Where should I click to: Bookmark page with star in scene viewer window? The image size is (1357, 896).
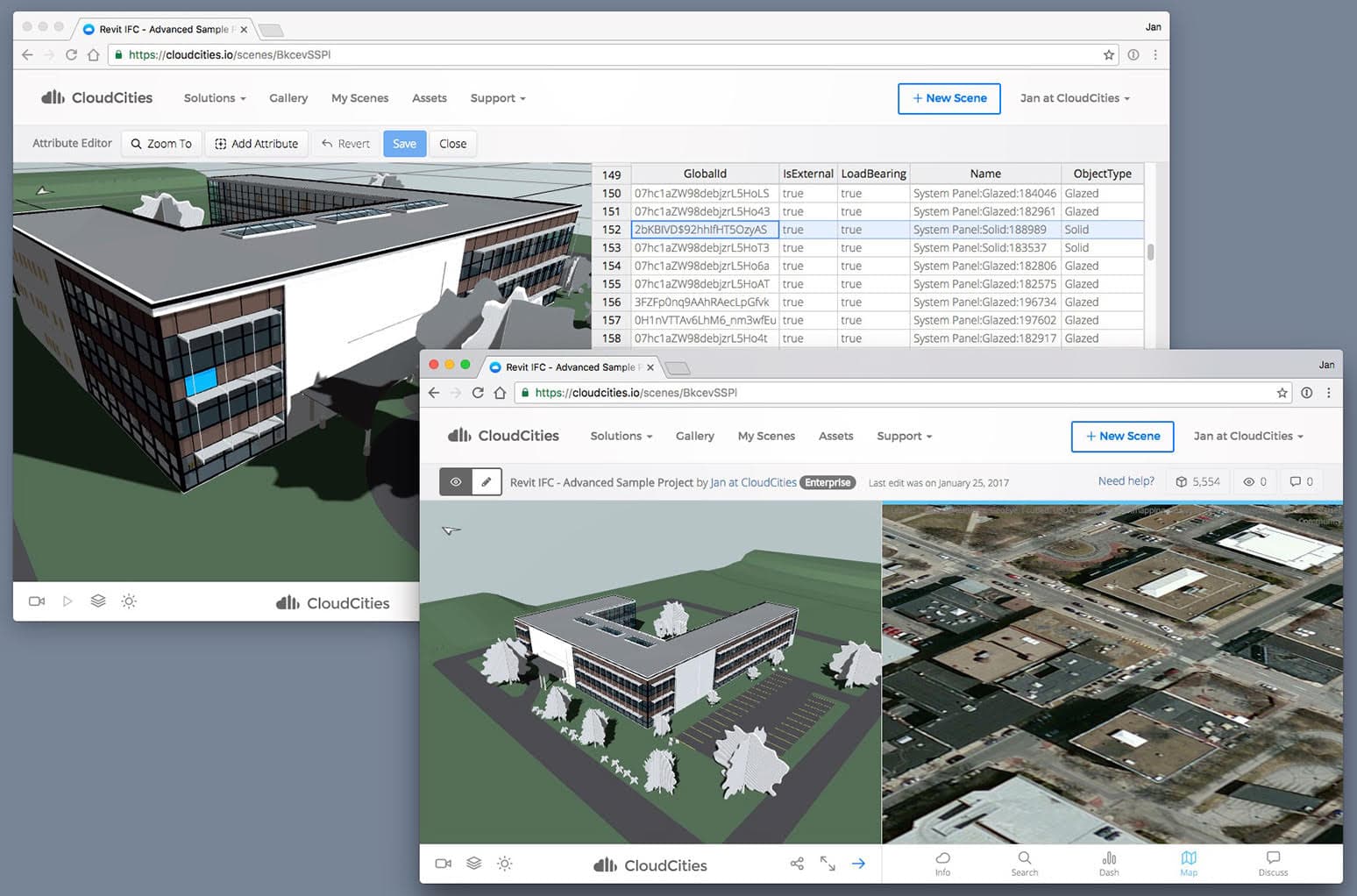point(1282,393)
